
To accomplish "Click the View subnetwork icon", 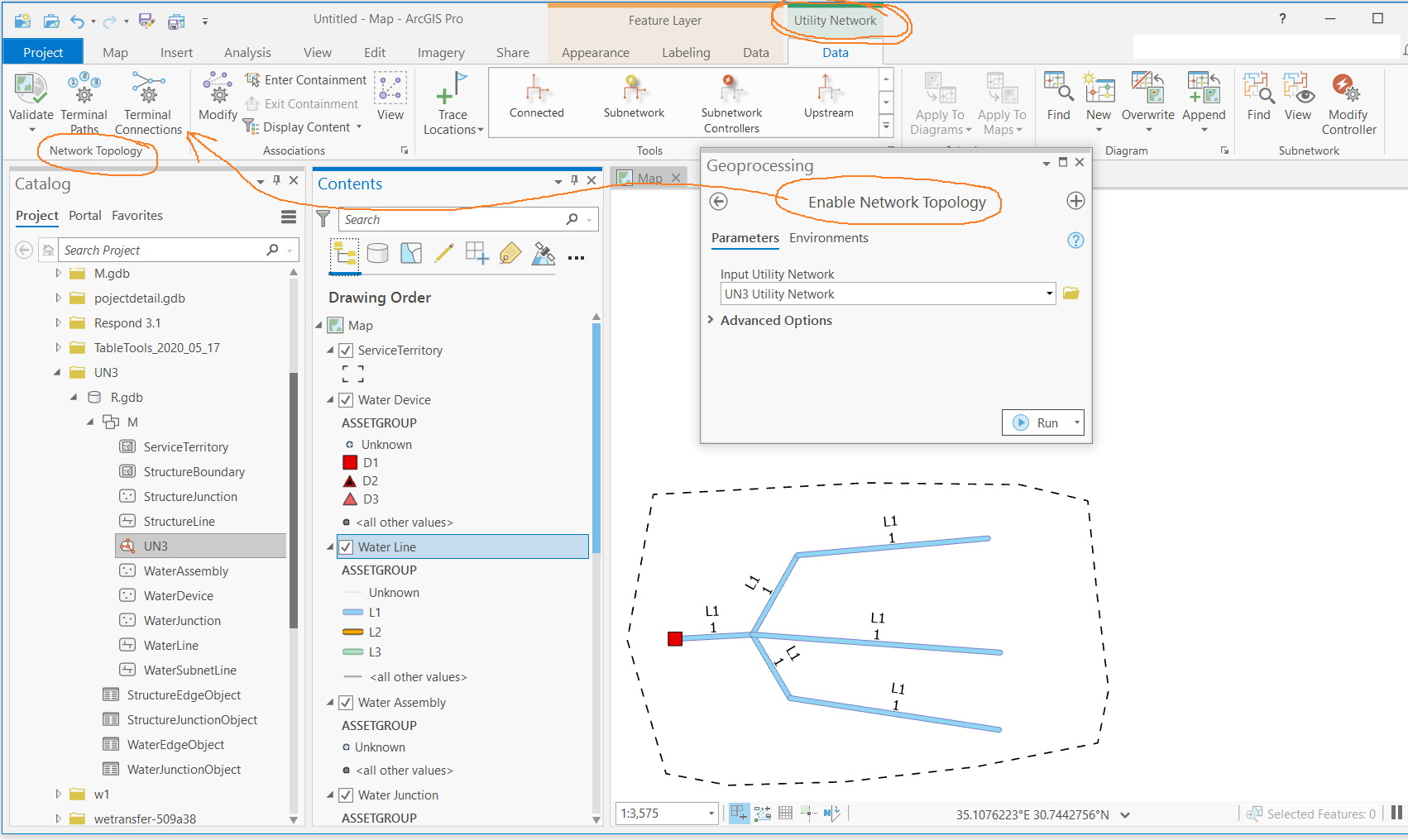I will click(x=1298, y=87).
